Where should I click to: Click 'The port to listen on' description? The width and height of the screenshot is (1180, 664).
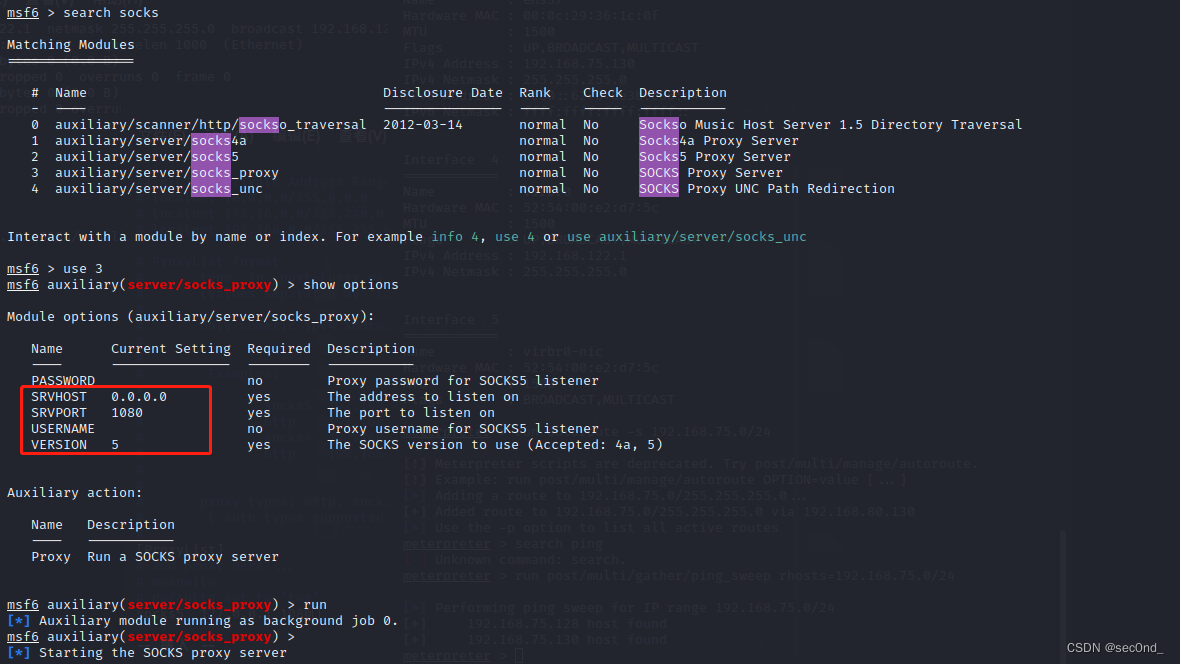[x=411, y=413]
